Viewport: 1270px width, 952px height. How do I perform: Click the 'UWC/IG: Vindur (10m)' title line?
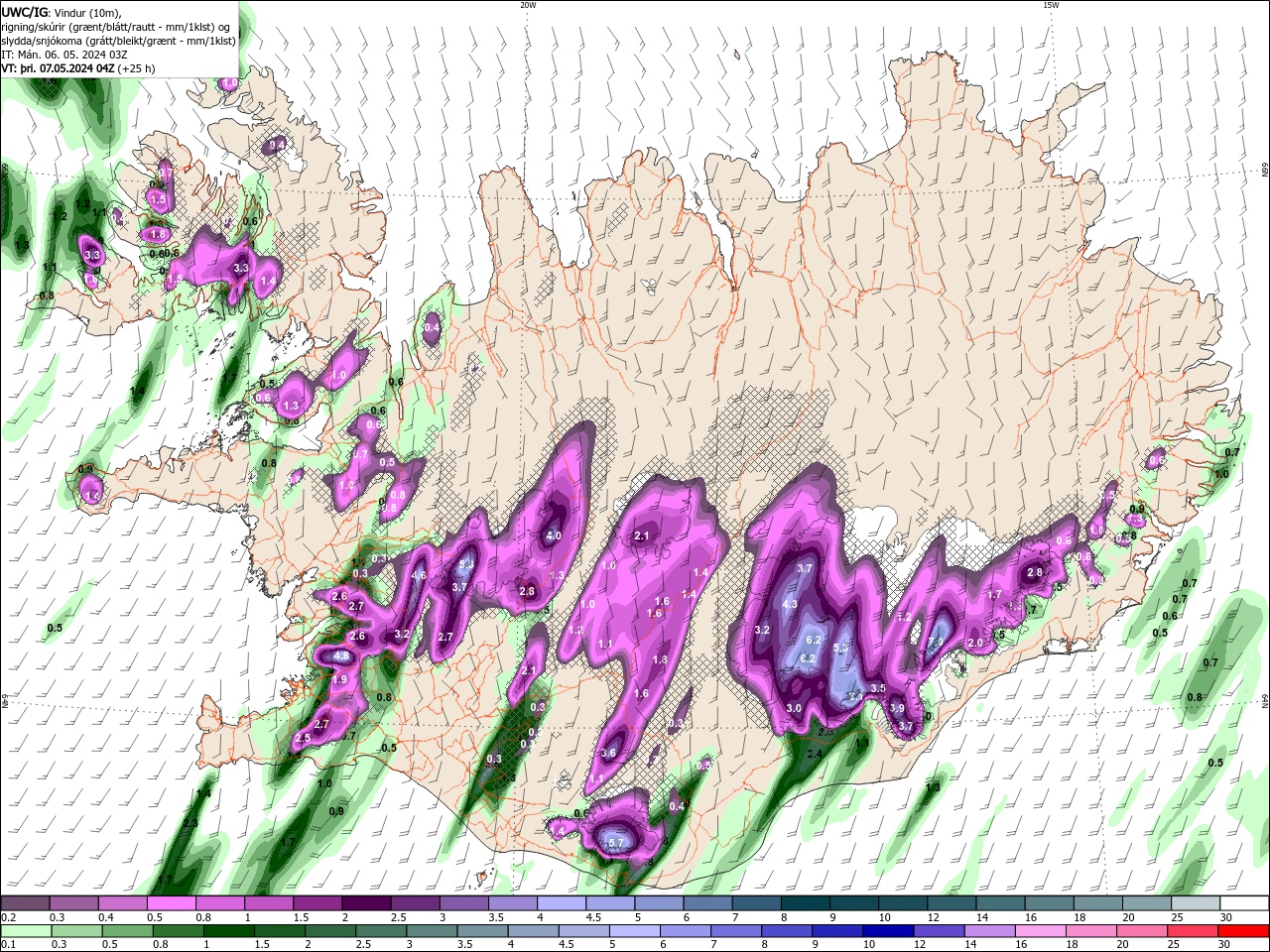pos(61,12)
